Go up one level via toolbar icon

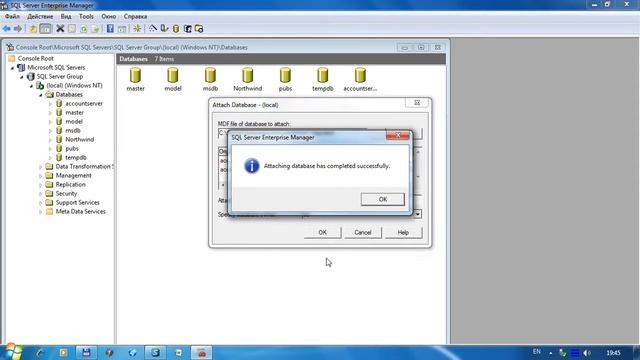(x=33, y=29)
